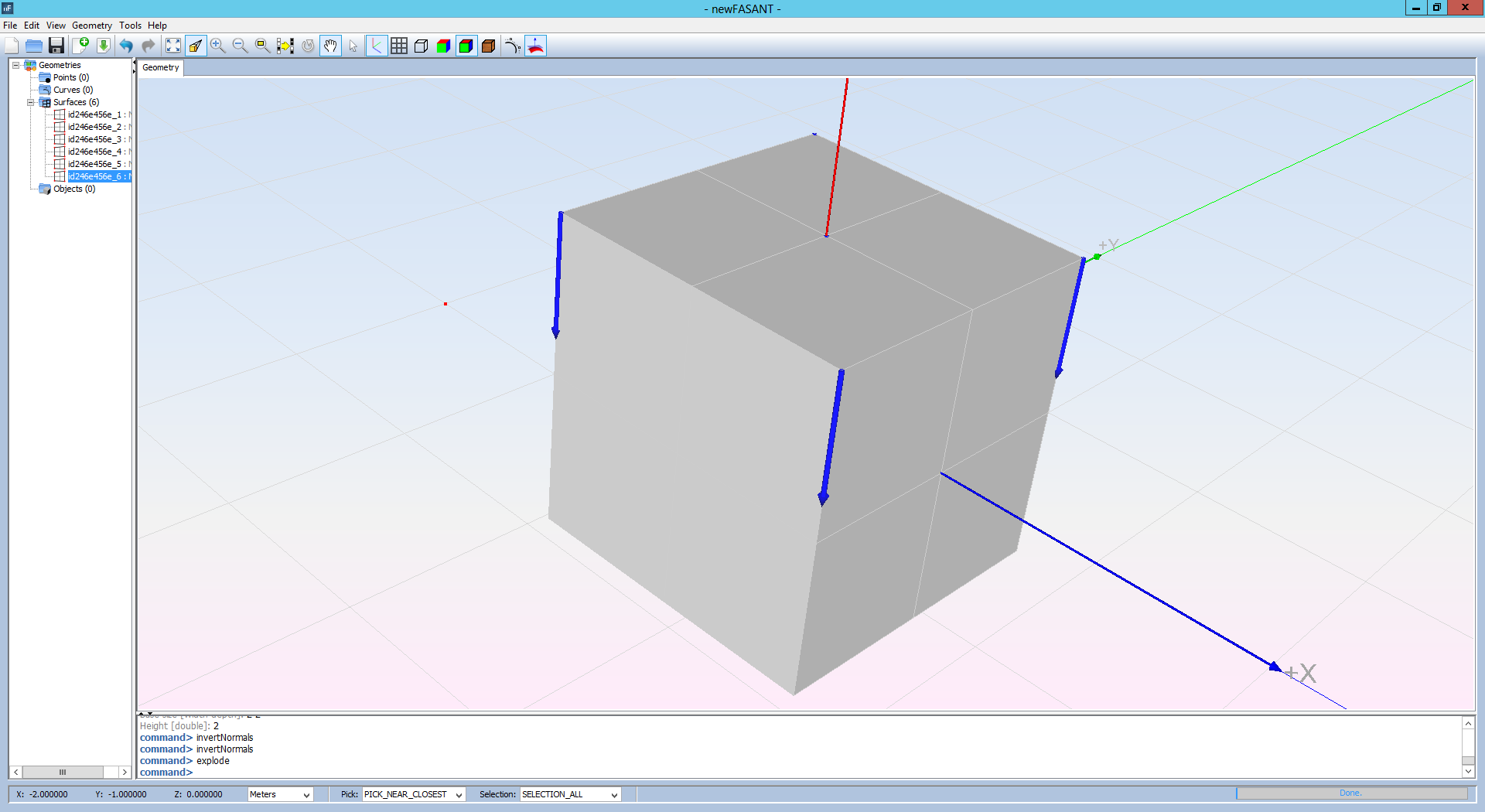Click the Save floppy disk icon
Viewport: 1485px width, 812px height.
(x=56, y=46)
